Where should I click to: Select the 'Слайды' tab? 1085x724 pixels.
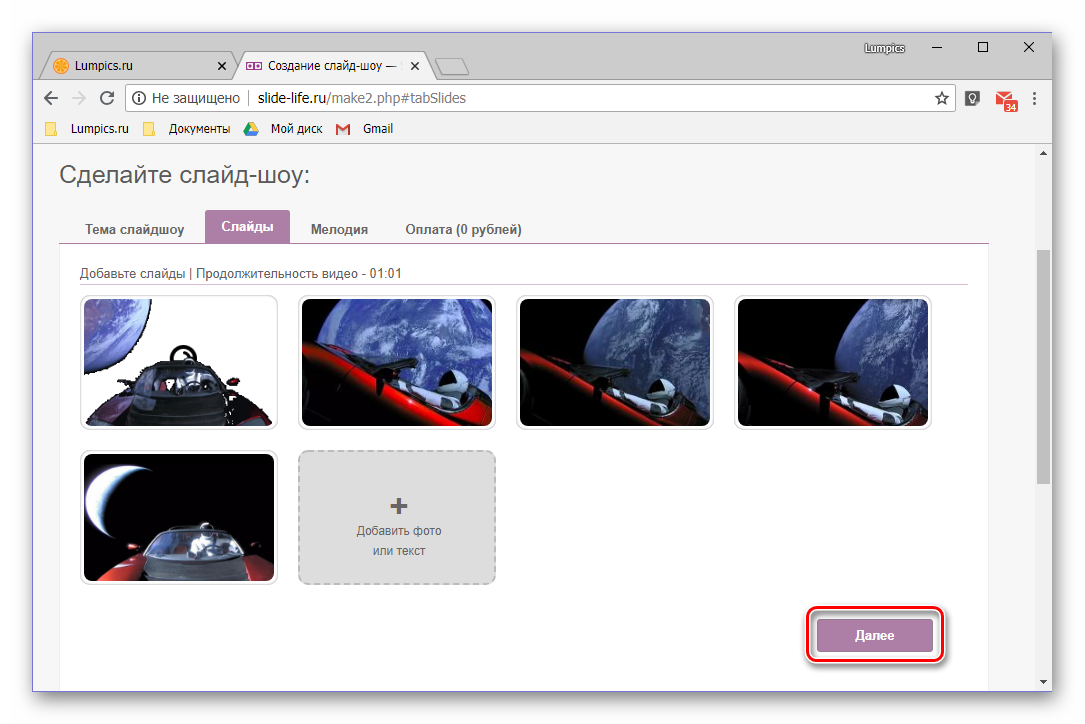tap(247, 226)
